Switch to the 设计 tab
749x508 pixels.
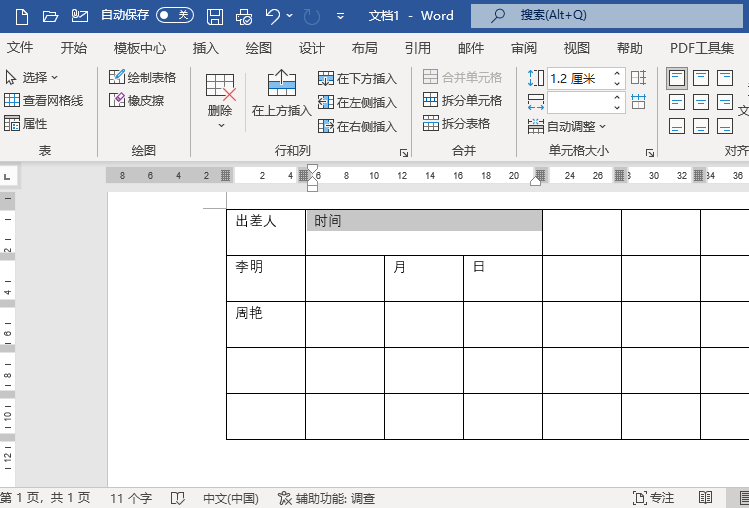tap(311, 48)
